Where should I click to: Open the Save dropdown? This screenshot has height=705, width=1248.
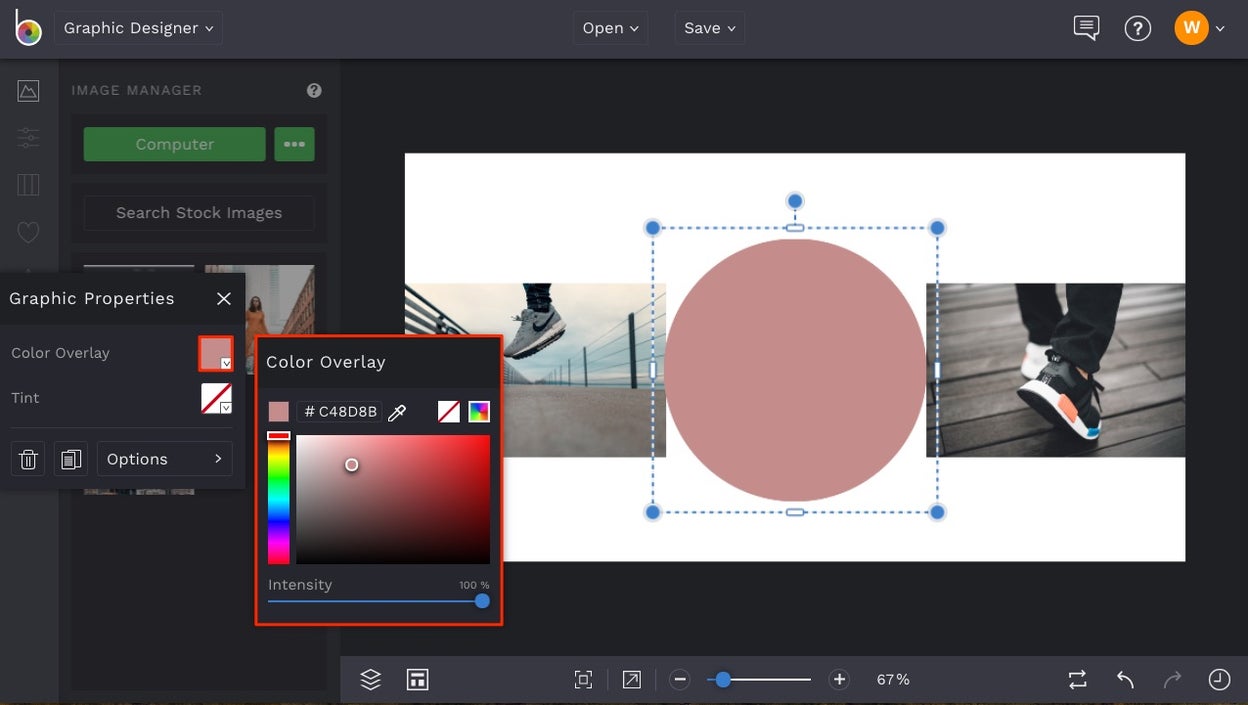709,28
